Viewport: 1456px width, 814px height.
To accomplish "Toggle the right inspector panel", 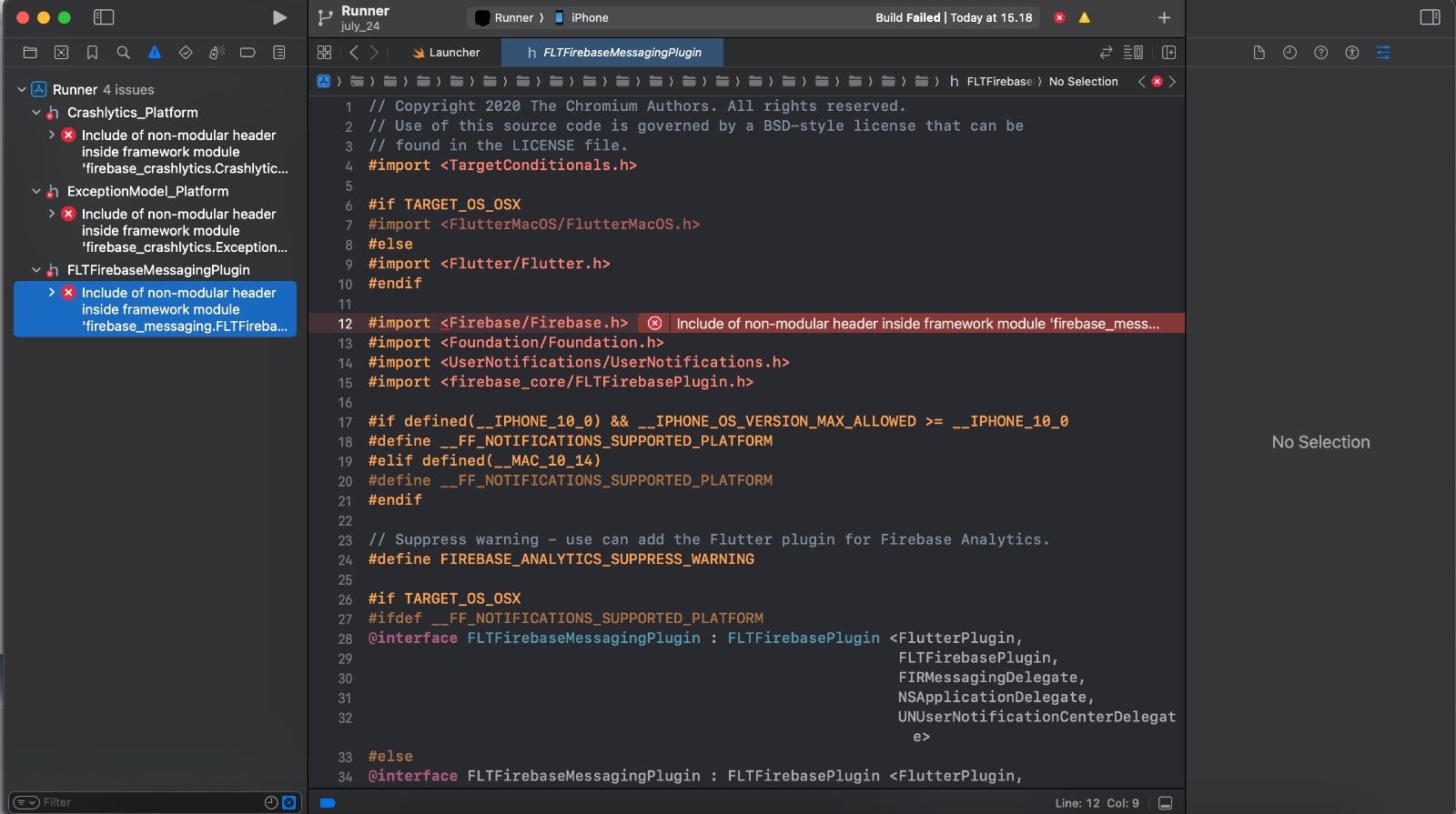I will (x=1430, y=17).
